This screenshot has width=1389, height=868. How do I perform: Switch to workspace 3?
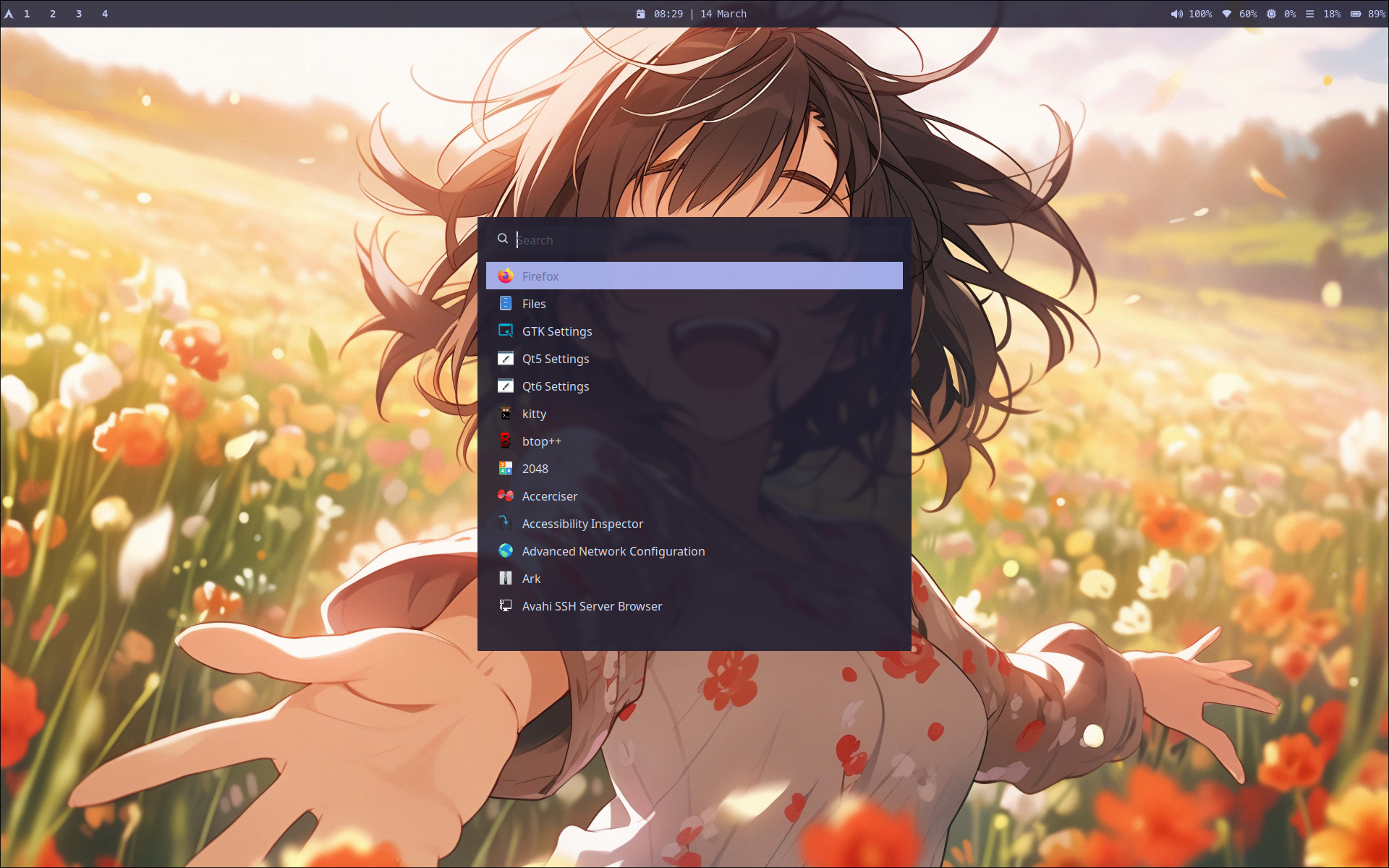[79, 14]
